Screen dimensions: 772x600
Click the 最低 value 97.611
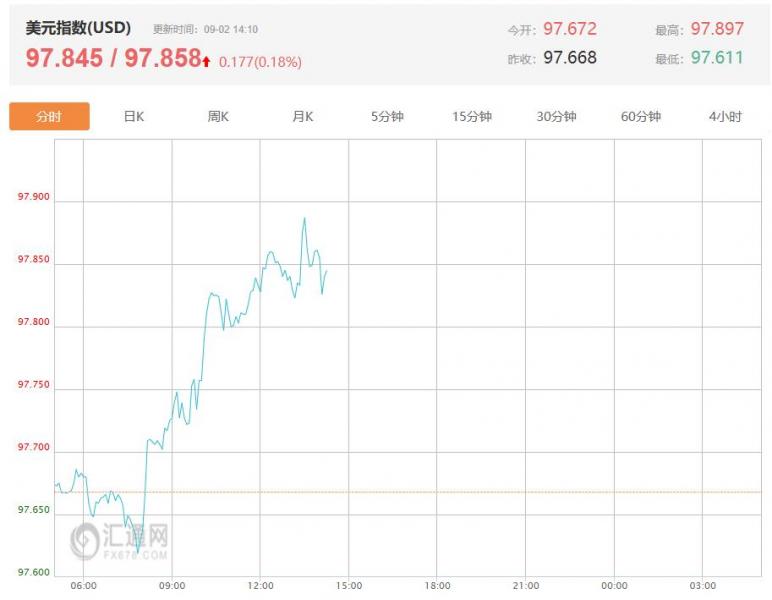point(717,58)
